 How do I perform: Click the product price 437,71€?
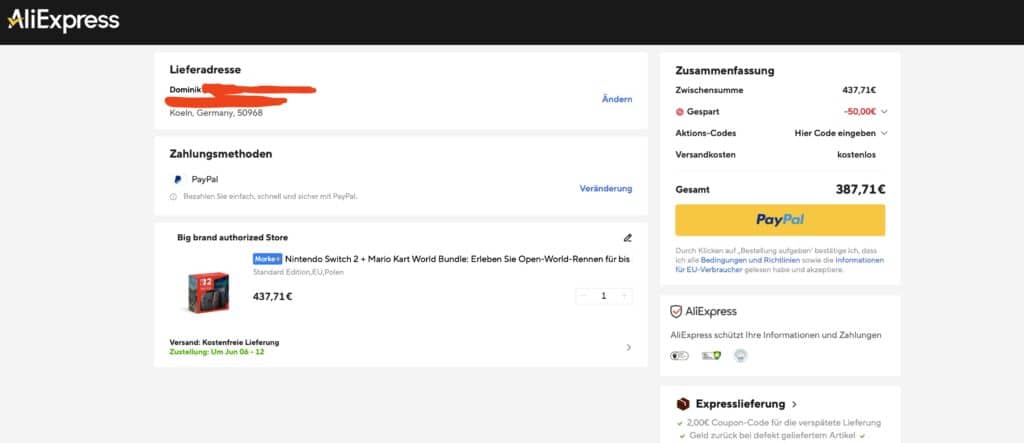272,297
